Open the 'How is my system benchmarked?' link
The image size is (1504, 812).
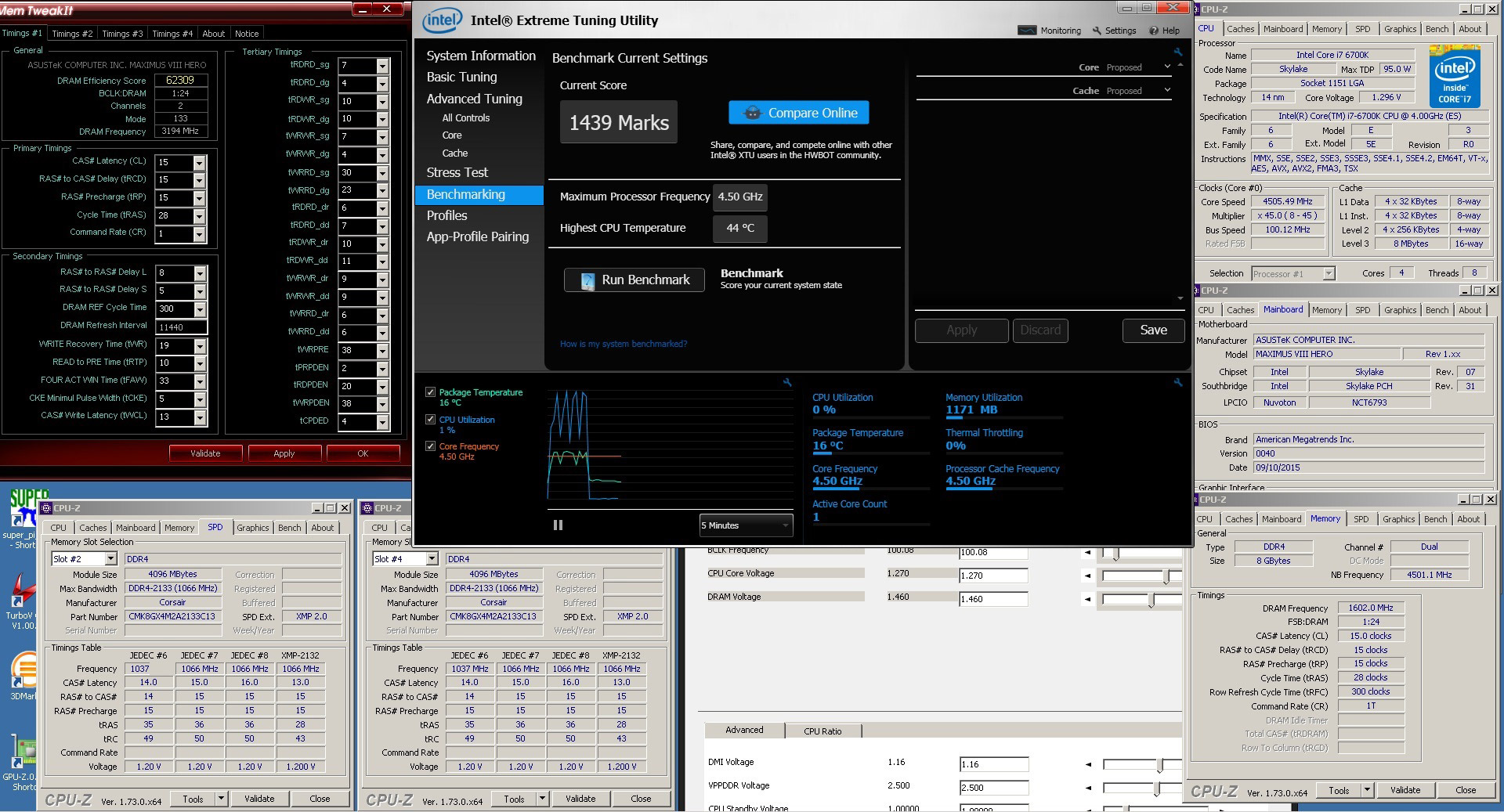(623, 344)
